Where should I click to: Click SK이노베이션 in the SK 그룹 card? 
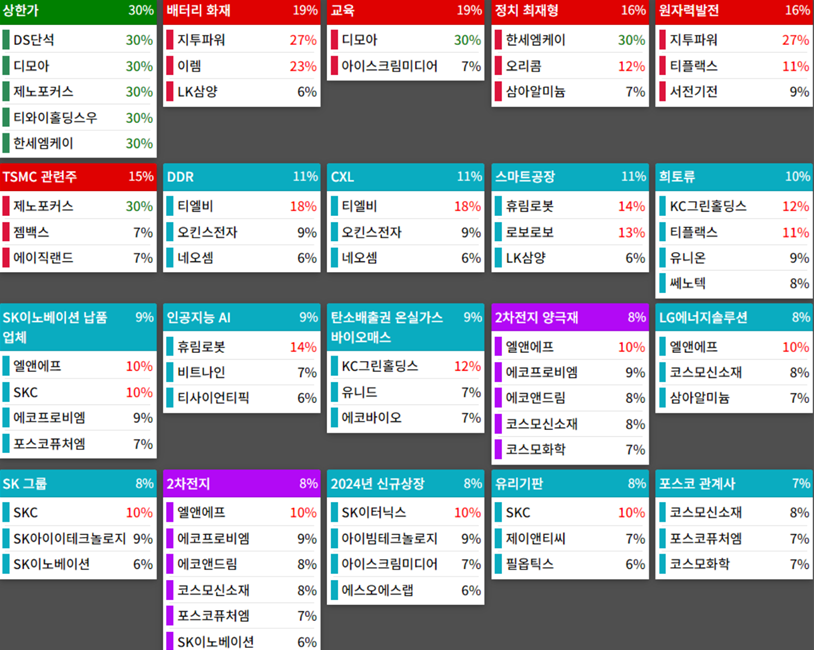pyautogui.click(x=78, y=564)
